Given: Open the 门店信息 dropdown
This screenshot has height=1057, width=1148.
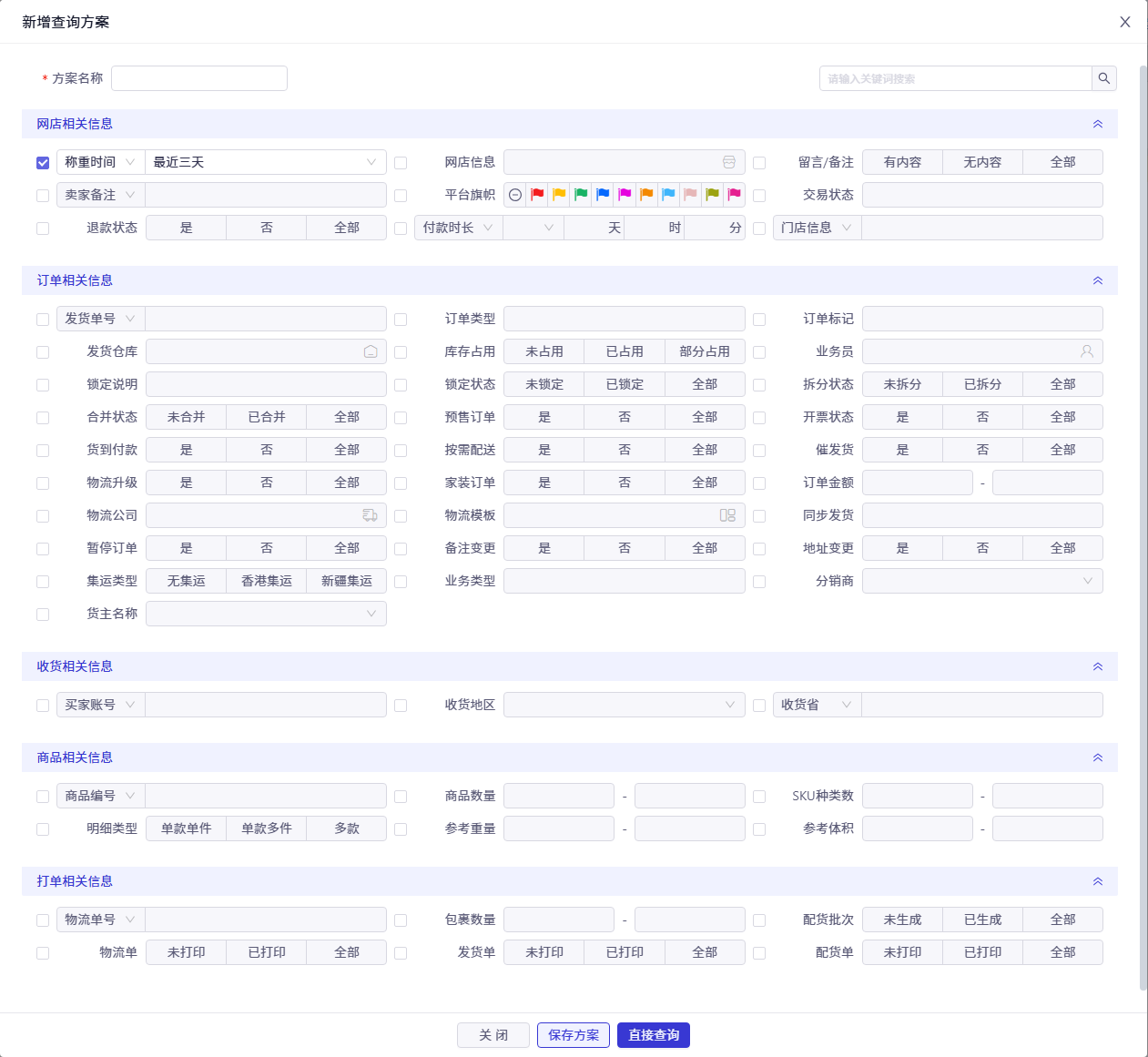Looking at the screenshot, I should pyautogui.click(x=817, y=228).
